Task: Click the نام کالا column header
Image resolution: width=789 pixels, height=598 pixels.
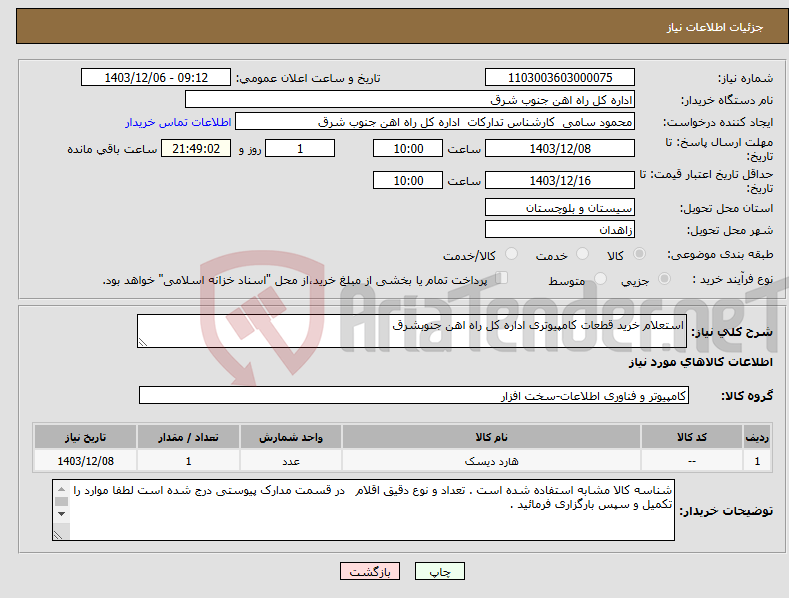Action: pyautogui.click(x=491, y=437)
